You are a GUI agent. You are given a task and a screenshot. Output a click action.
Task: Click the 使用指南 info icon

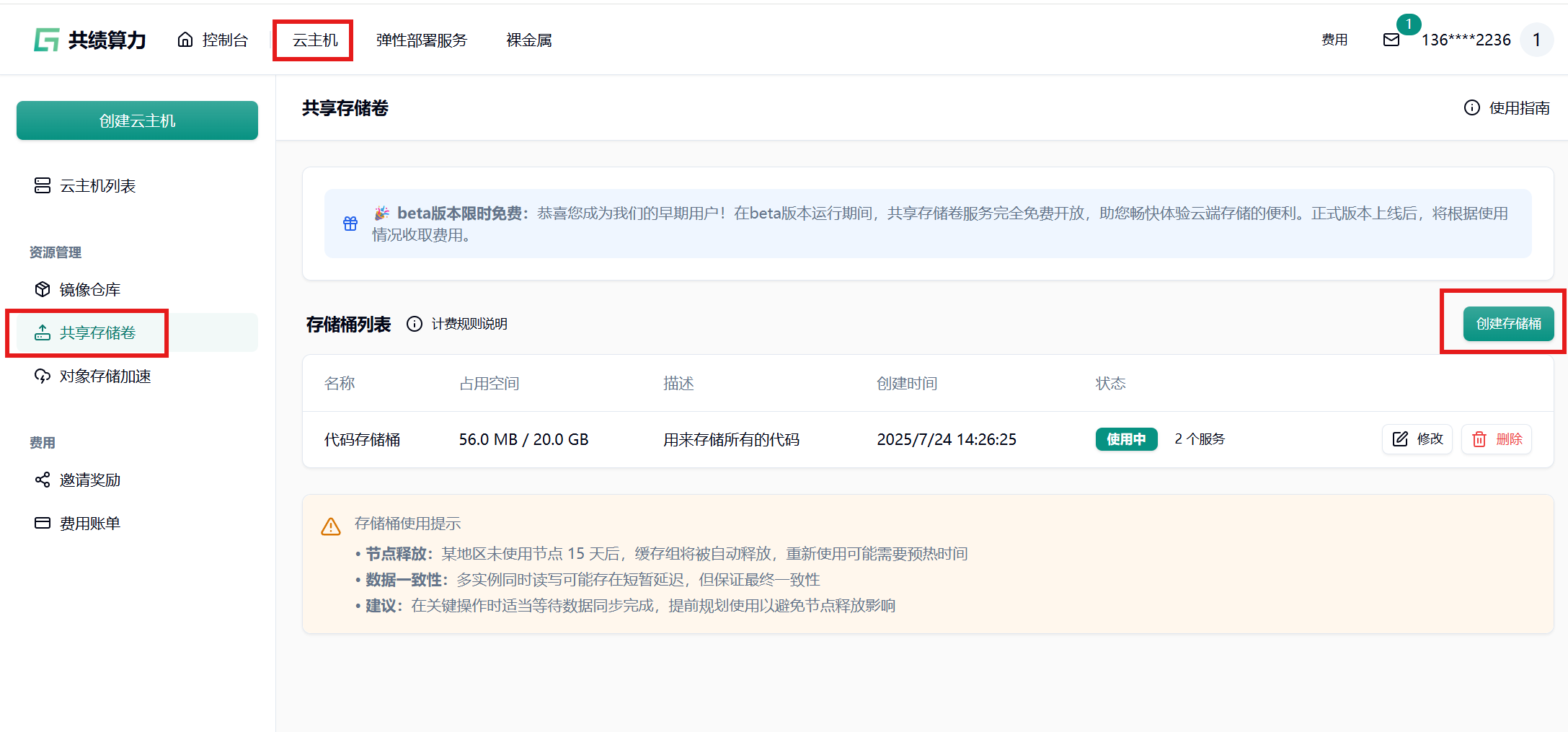point(1471,108)
